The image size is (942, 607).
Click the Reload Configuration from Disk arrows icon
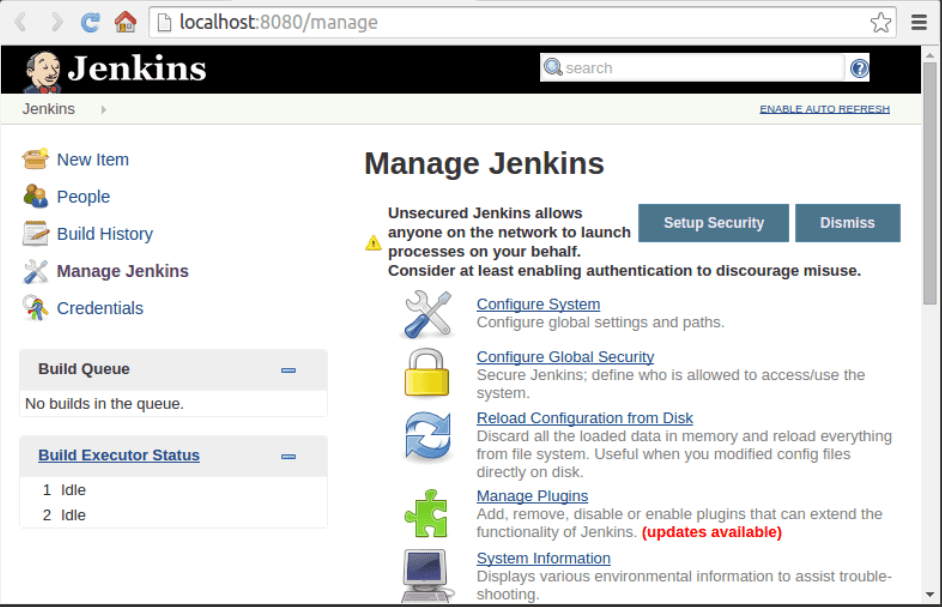click(x=426, y=437)
